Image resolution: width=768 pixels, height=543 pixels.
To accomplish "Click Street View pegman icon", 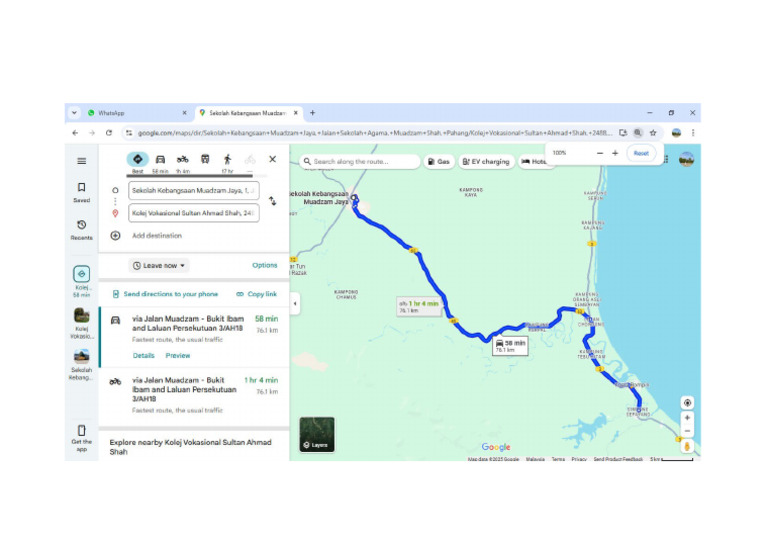I will click(x=688, y=446).
